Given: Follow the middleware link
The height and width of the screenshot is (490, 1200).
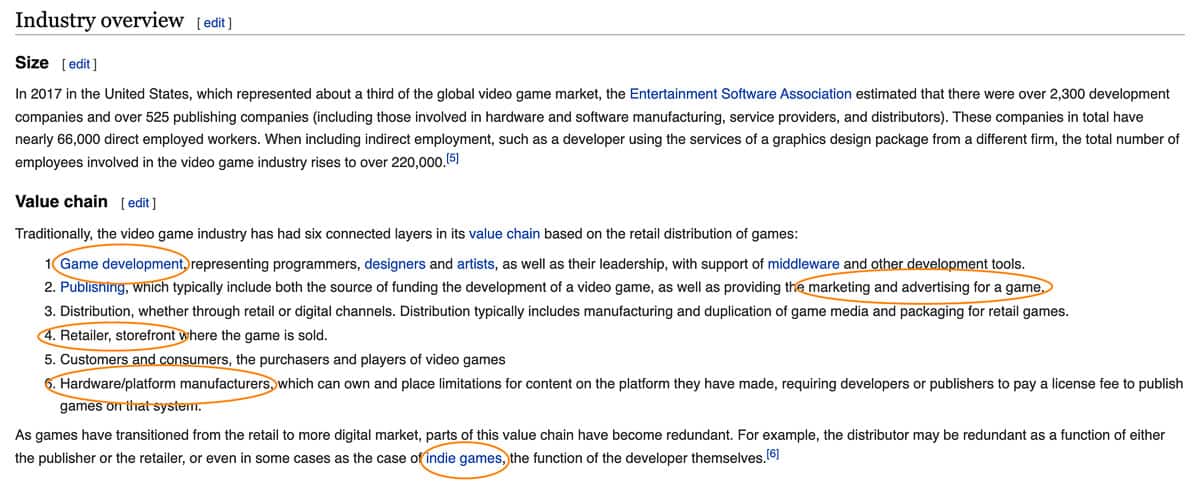Looking at the screenshot, I should click(803, 265).
